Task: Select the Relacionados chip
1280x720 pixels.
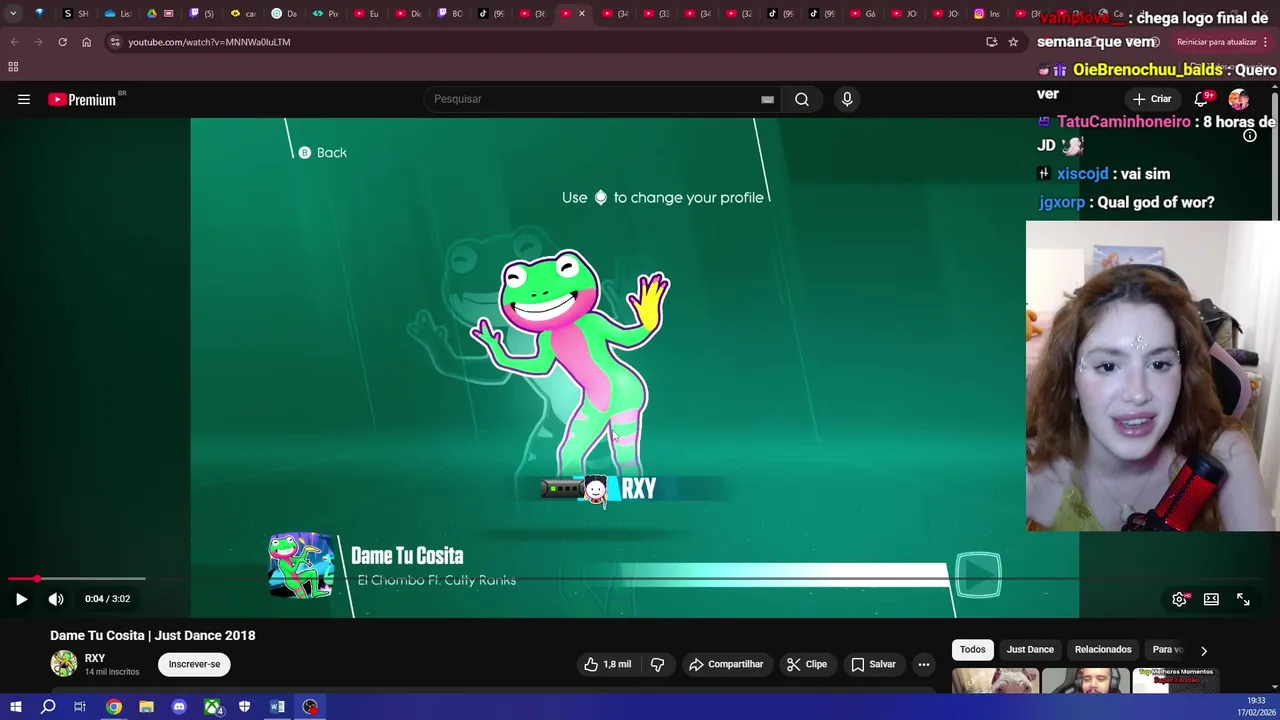Action: (x=1103, y=650)
